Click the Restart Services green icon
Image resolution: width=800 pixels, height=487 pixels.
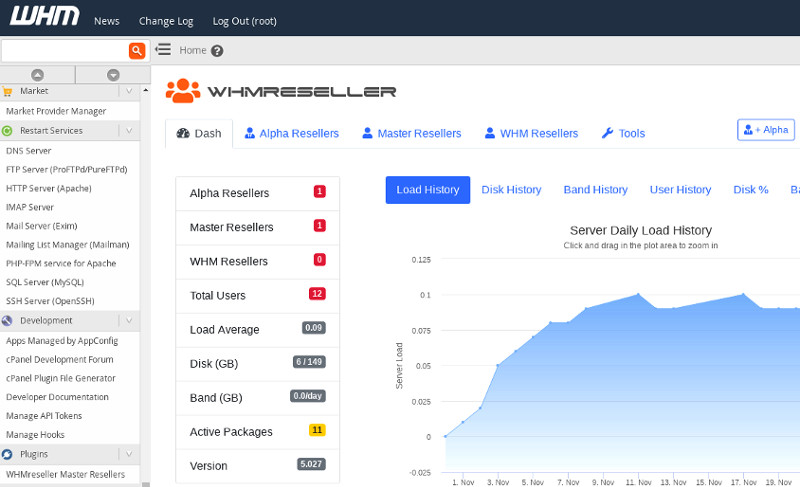8,130
